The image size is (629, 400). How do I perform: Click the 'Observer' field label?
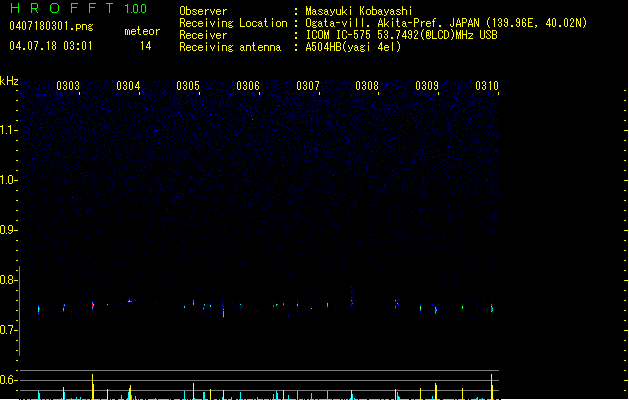[x=203, y=11]
